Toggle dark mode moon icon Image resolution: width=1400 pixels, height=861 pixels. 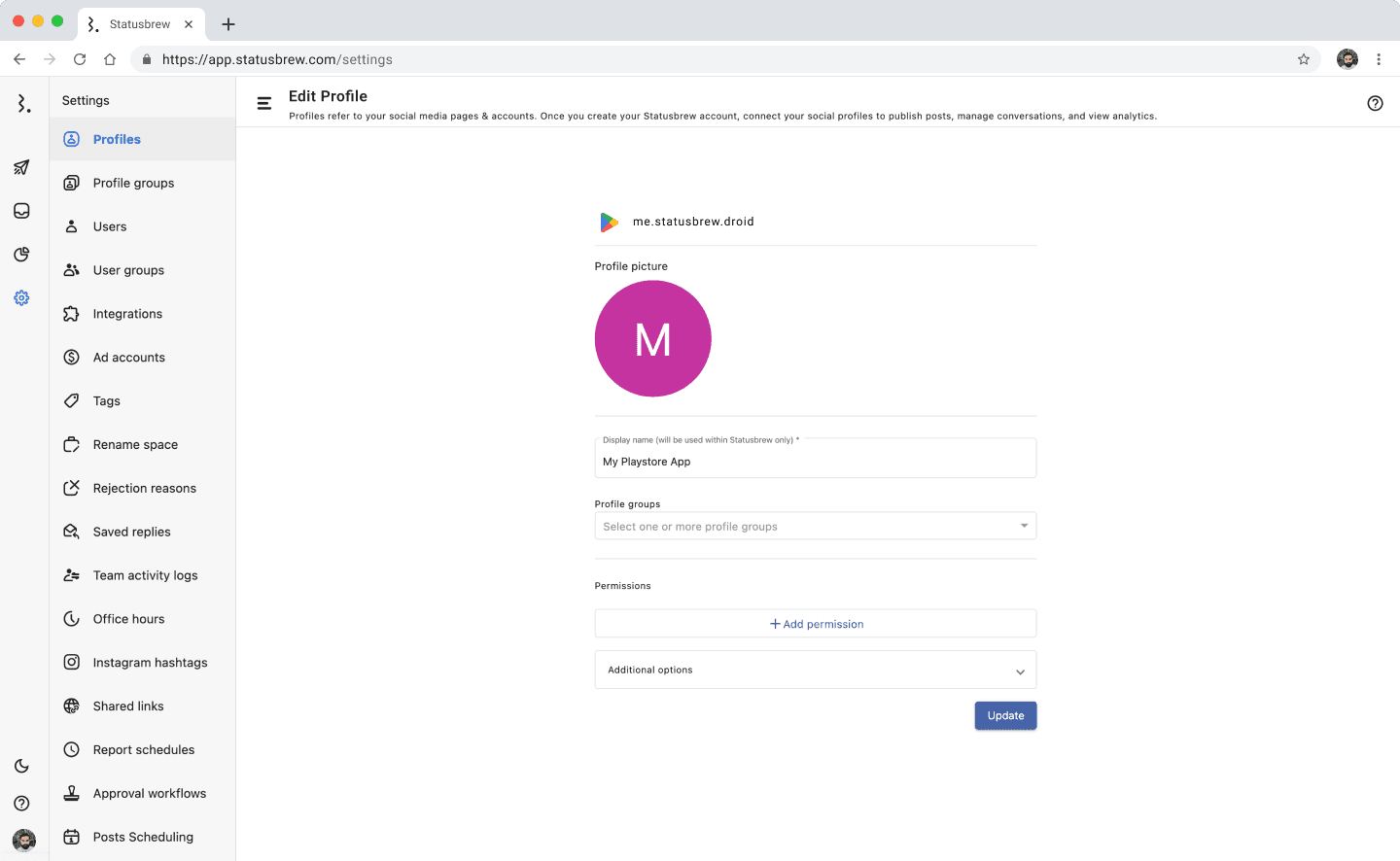coord(21,766)
